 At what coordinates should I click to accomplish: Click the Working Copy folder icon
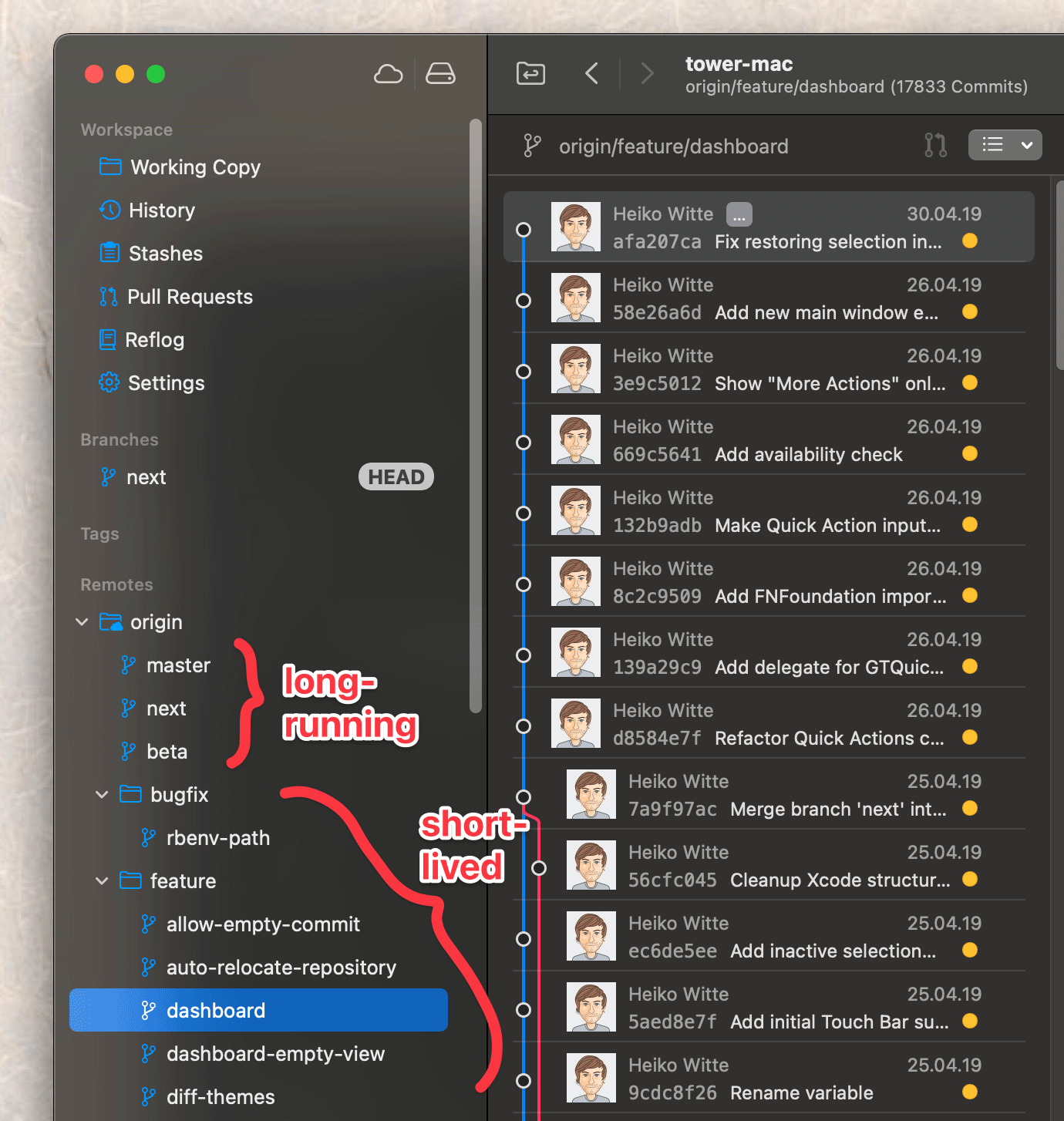point(110,167)
